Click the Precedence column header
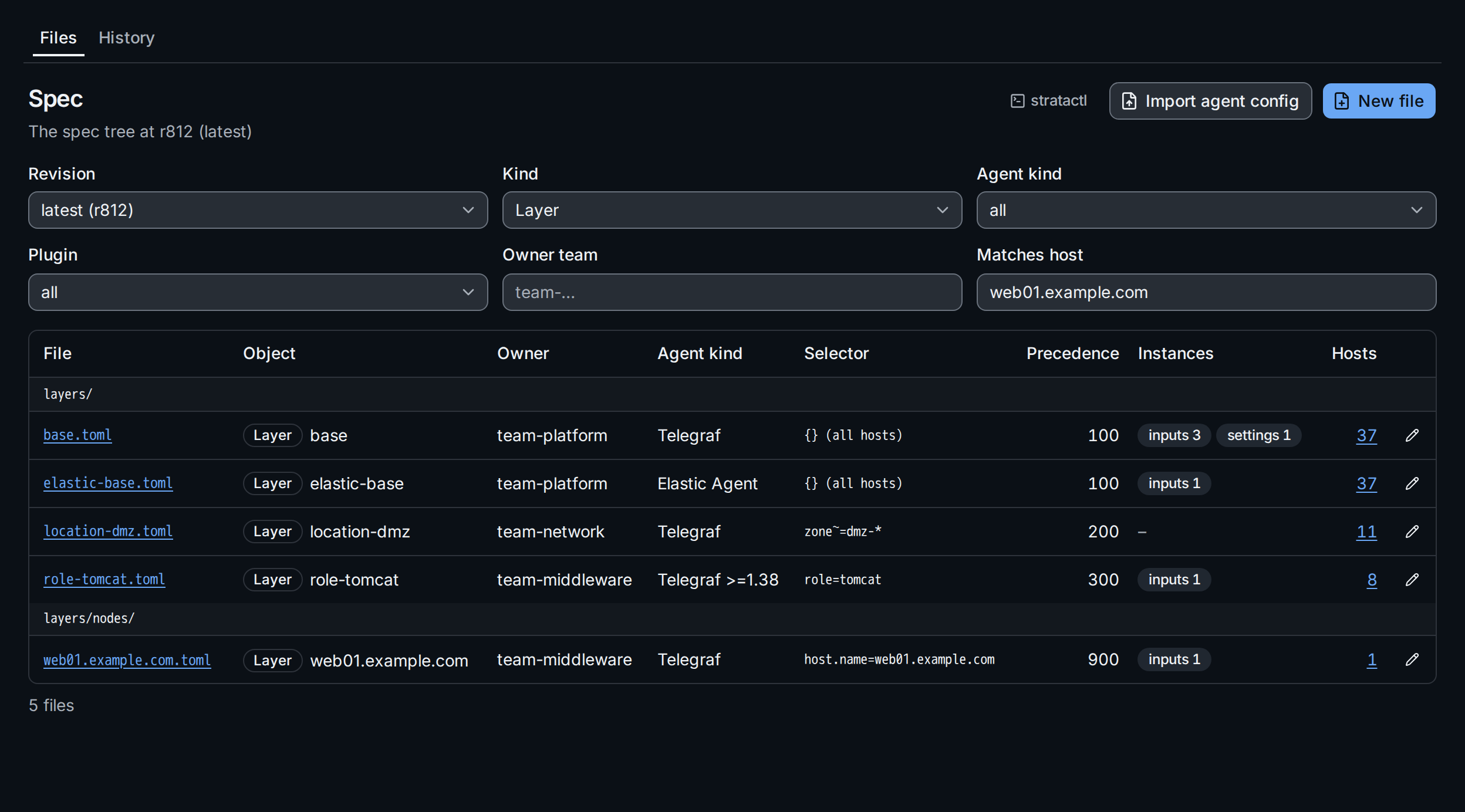This screenshot has height=812, width=1465. coord(1072,353)
